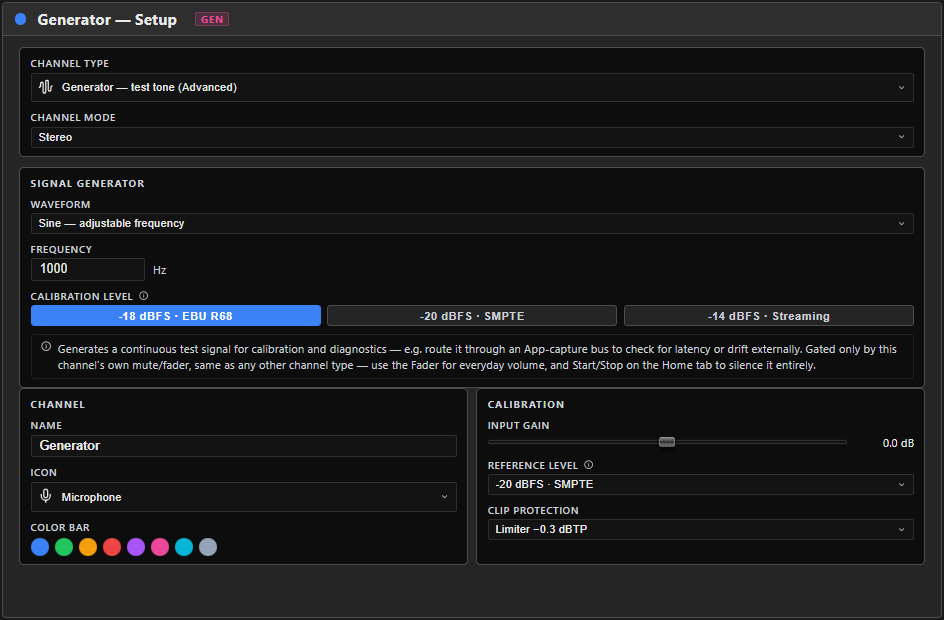Screen dimensions: 944x620
Task: Choose the gray color bar swatch
Action: [208, 547]
